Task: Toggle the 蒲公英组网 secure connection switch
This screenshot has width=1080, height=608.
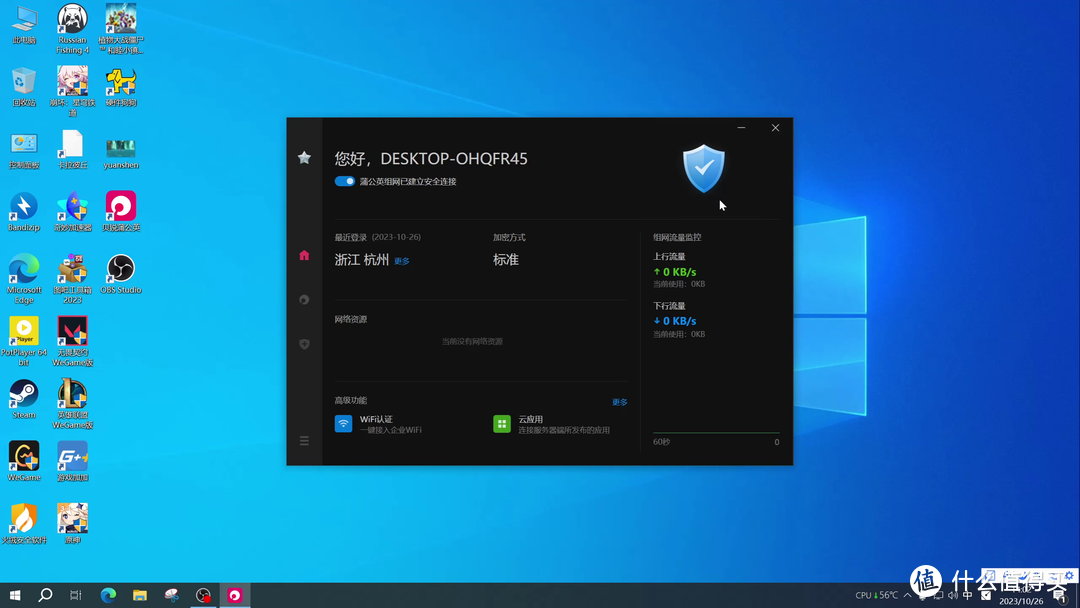Action: (345, 181)
